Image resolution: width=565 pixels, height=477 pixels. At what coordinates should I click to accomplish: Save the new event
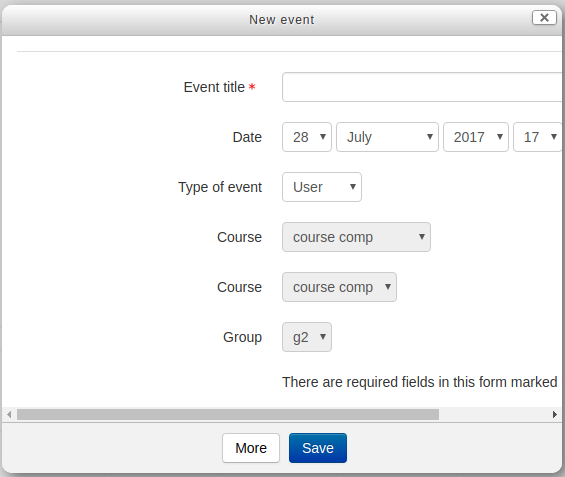(x=318, y=448)
